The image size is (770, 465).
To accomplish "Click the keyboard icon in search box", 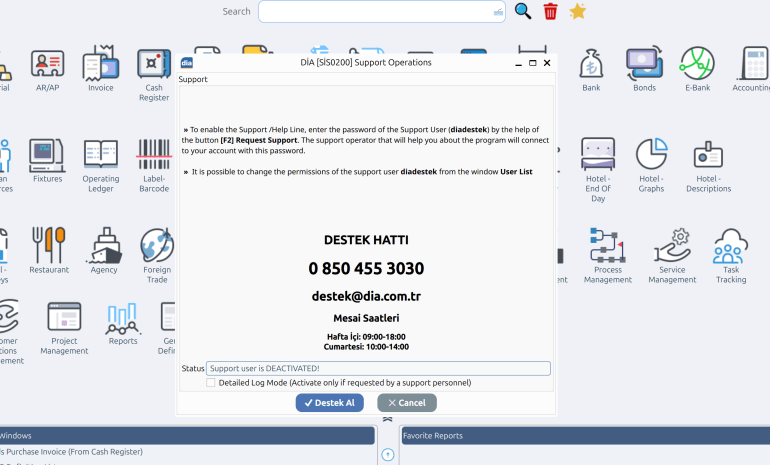I will click(x=498, y=12).
